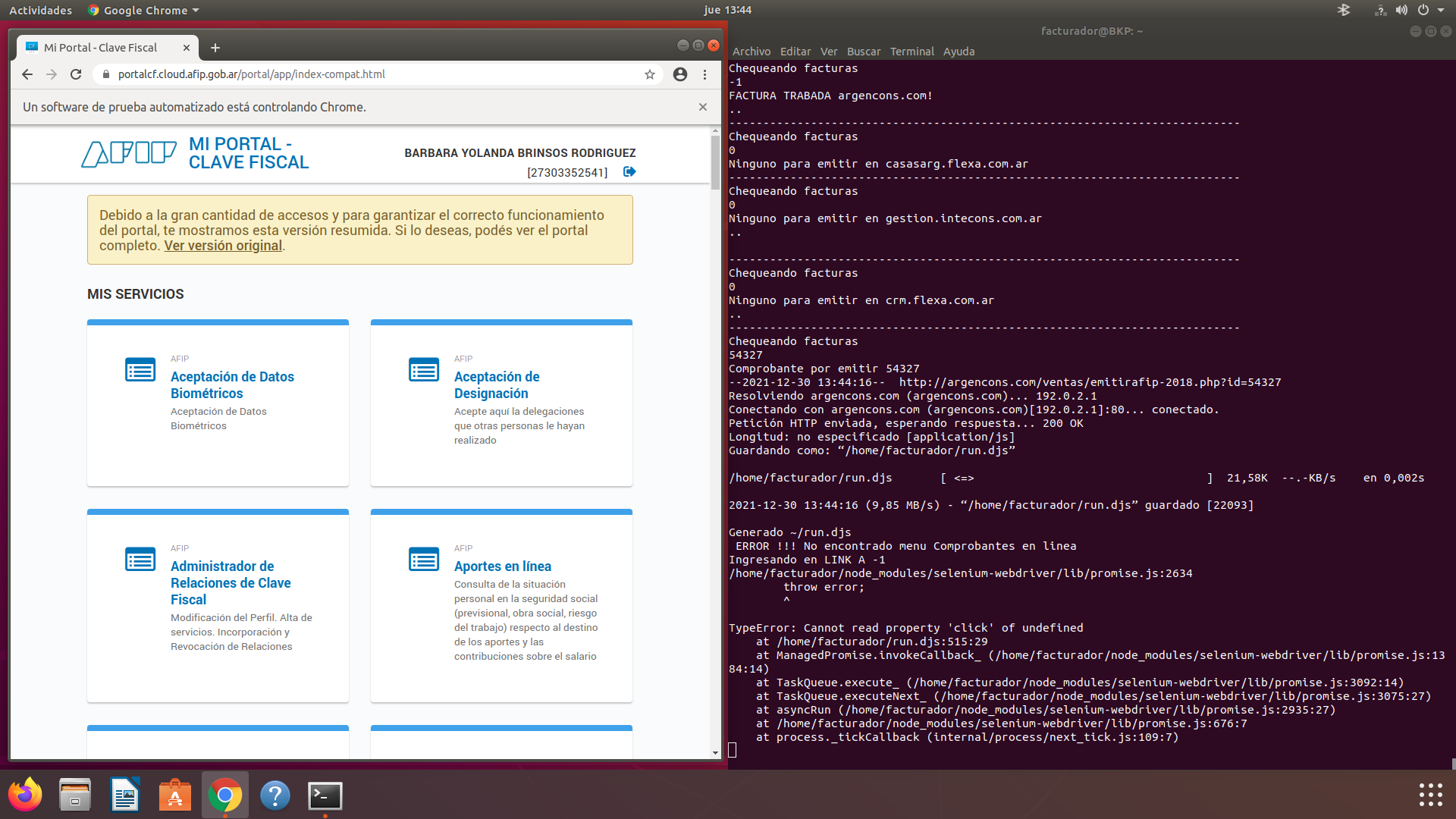The width and height of the screenshot is (1456, 819).
Task: Open Aportes en línea service
Action: coord(503,566)
